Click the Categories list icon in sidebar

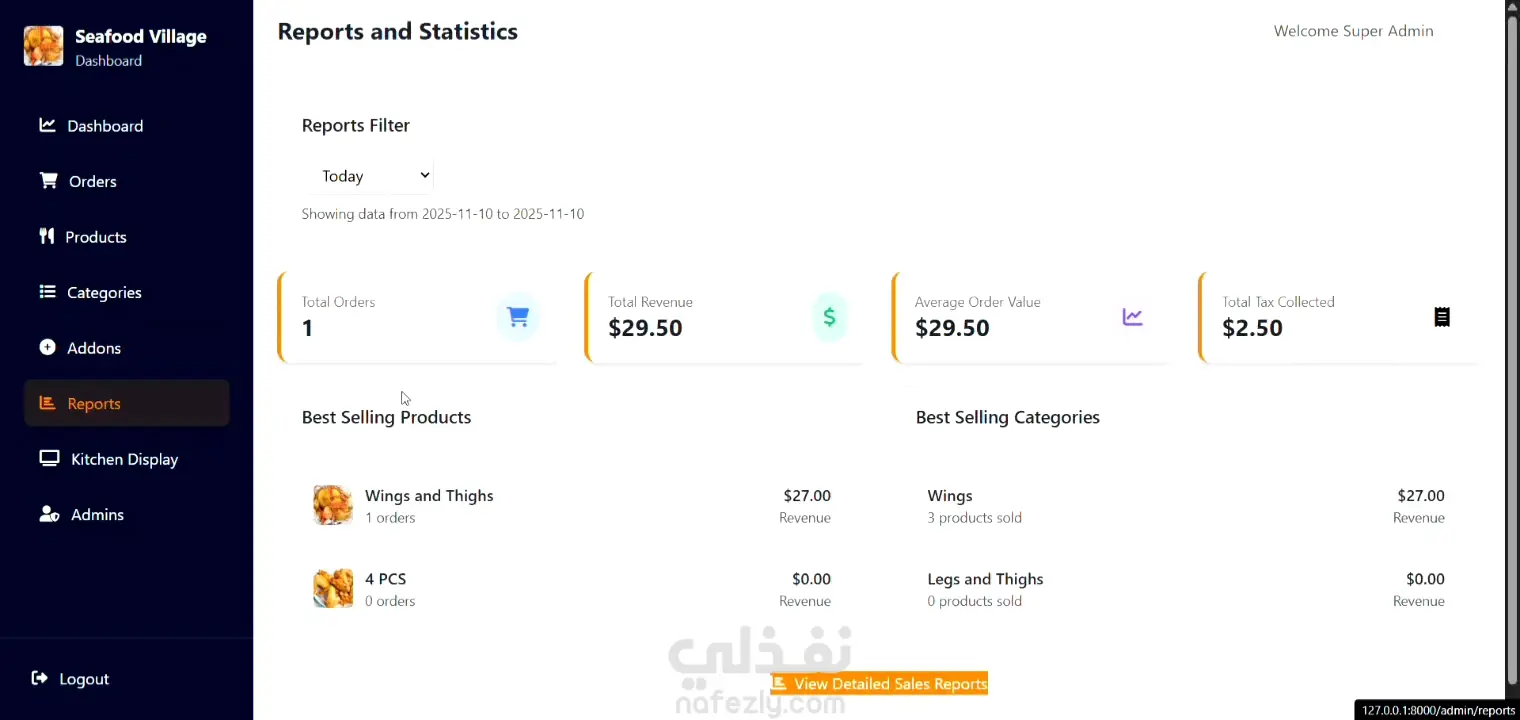47,292
